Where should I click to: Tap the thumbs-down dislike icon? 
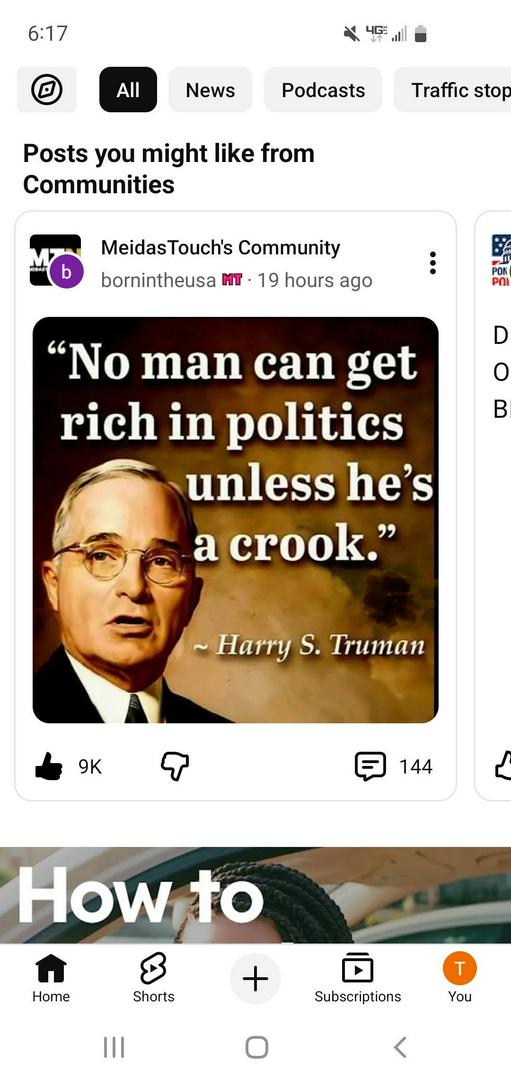click(x=175, y=766)
